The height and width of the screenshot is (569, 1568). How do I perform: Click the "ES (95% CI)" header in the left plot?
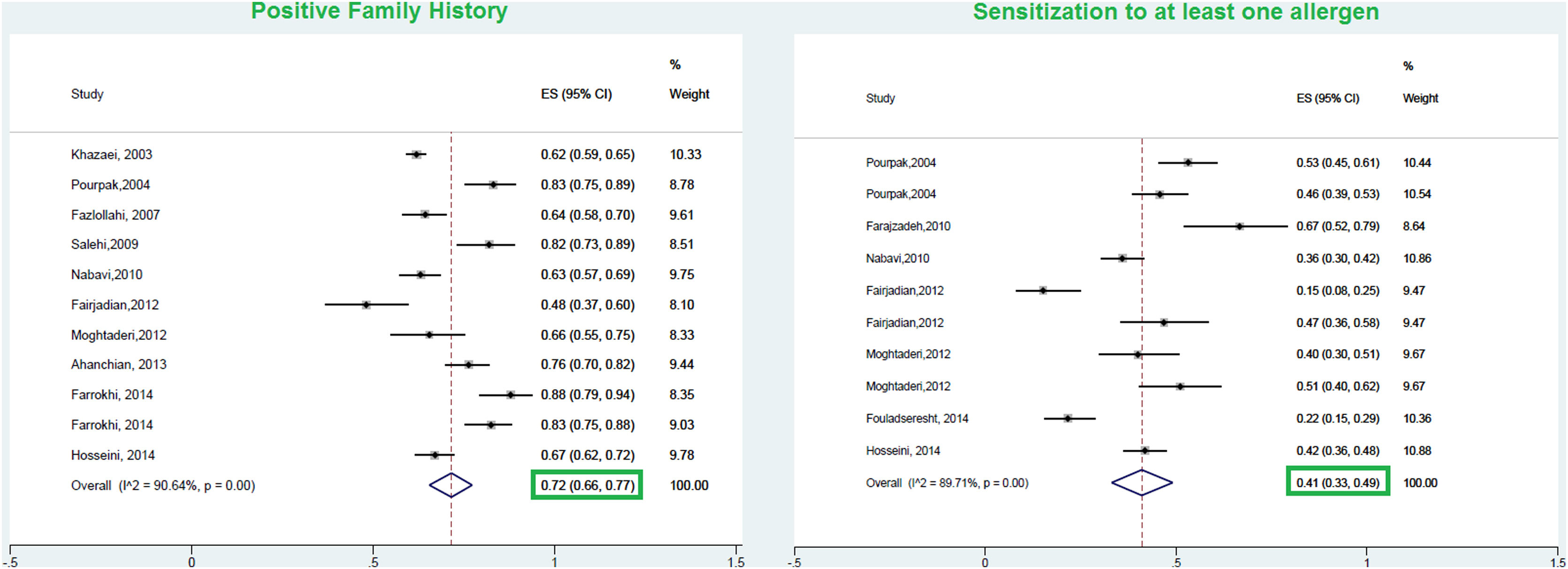point(576,94)
